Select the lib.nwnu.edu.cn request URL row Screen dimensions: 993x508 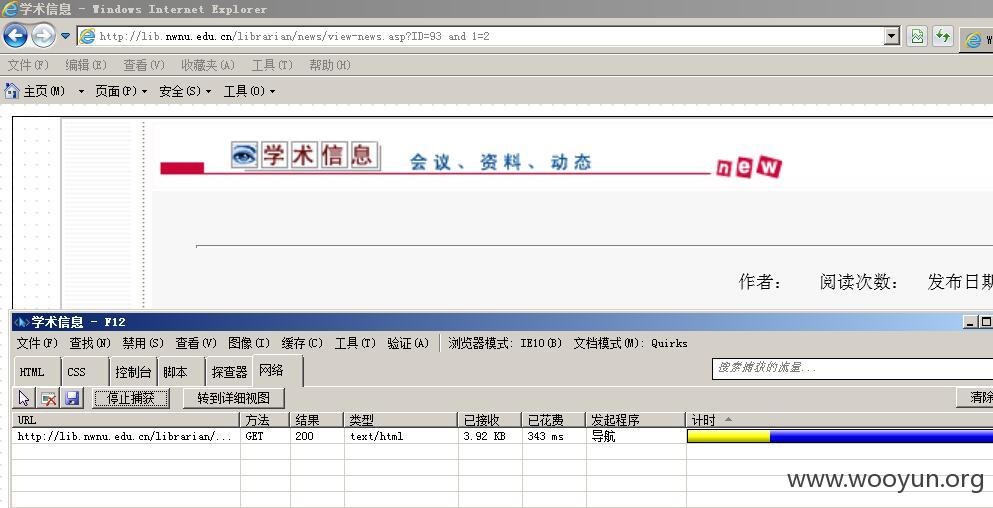point(125,436)
